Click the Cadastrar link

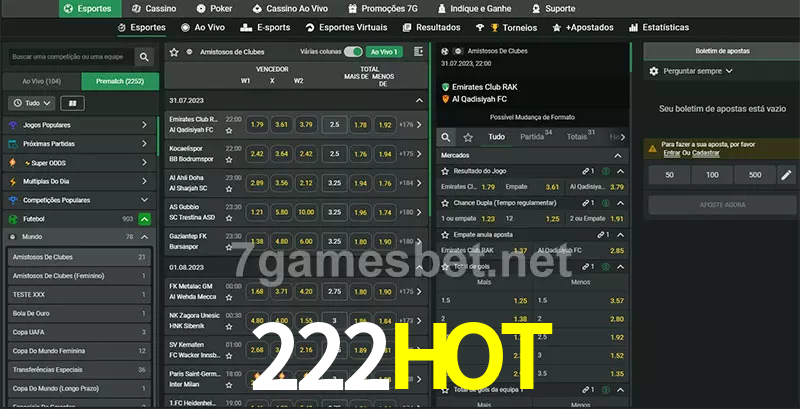point(706,153)
